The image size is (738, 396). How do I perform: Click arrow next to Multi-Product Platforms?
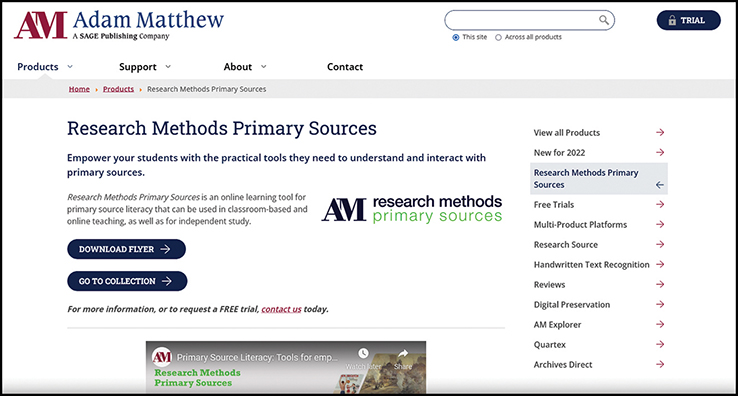point(660,225)
